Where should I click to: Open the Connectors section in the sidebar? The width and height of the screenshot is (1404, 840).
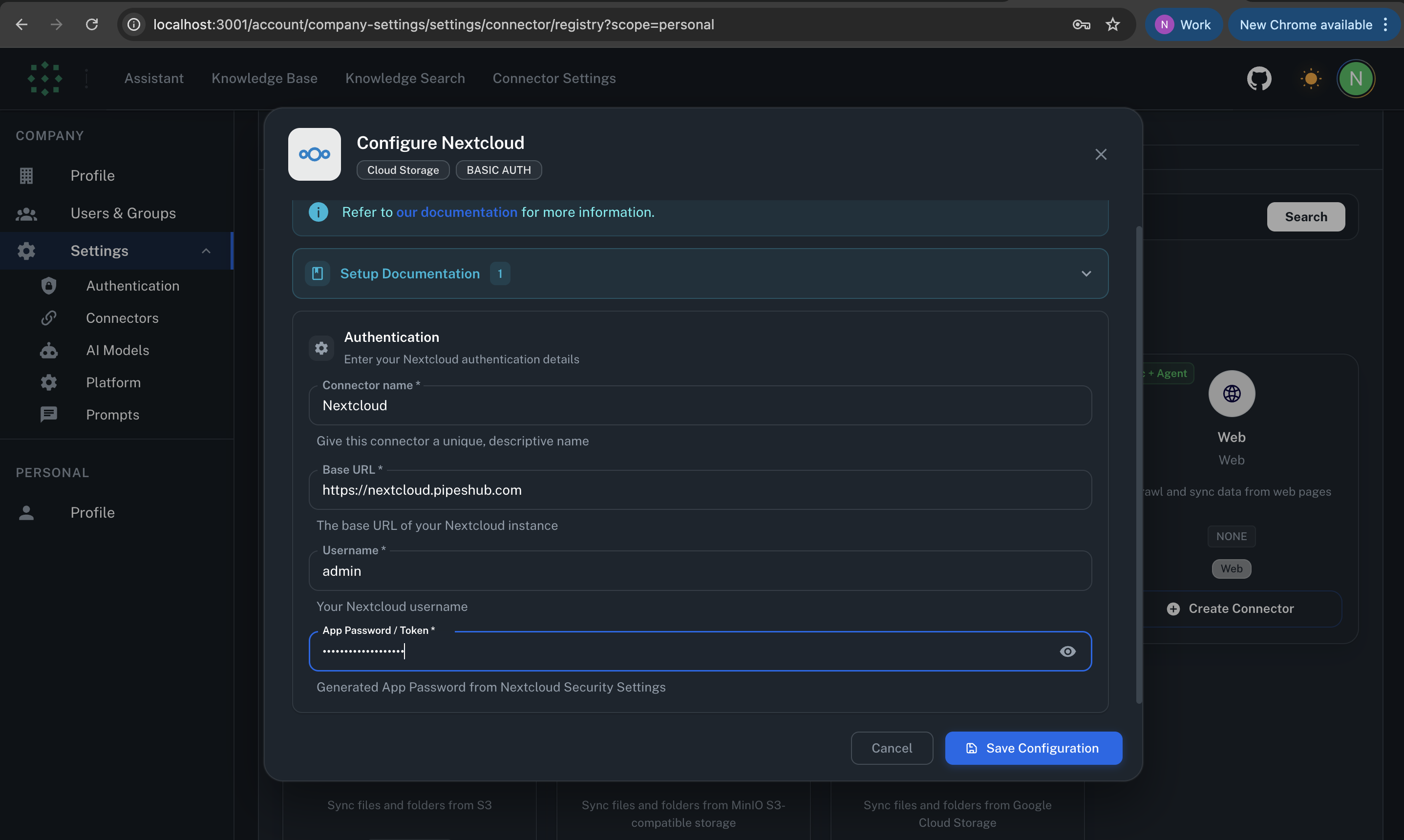[x=122, y=317]
